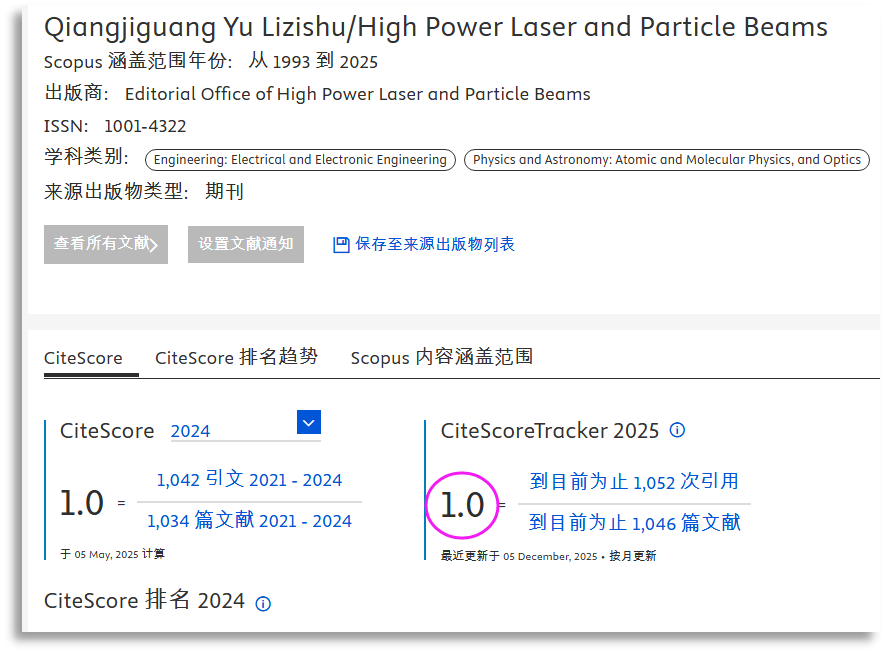
Task: Open the 1,042 引文 2021 - 2024 link
Action: click(x=249, y=480)
